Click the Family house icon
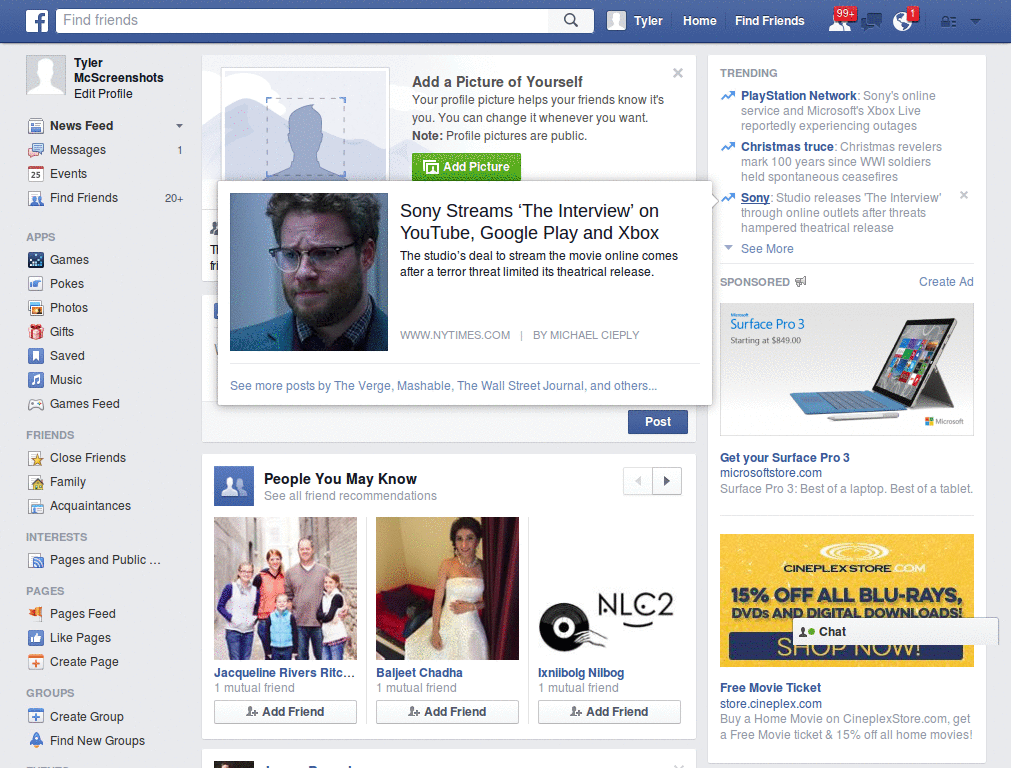Viewport: 1024px width, 768px height. click(36, 483)
